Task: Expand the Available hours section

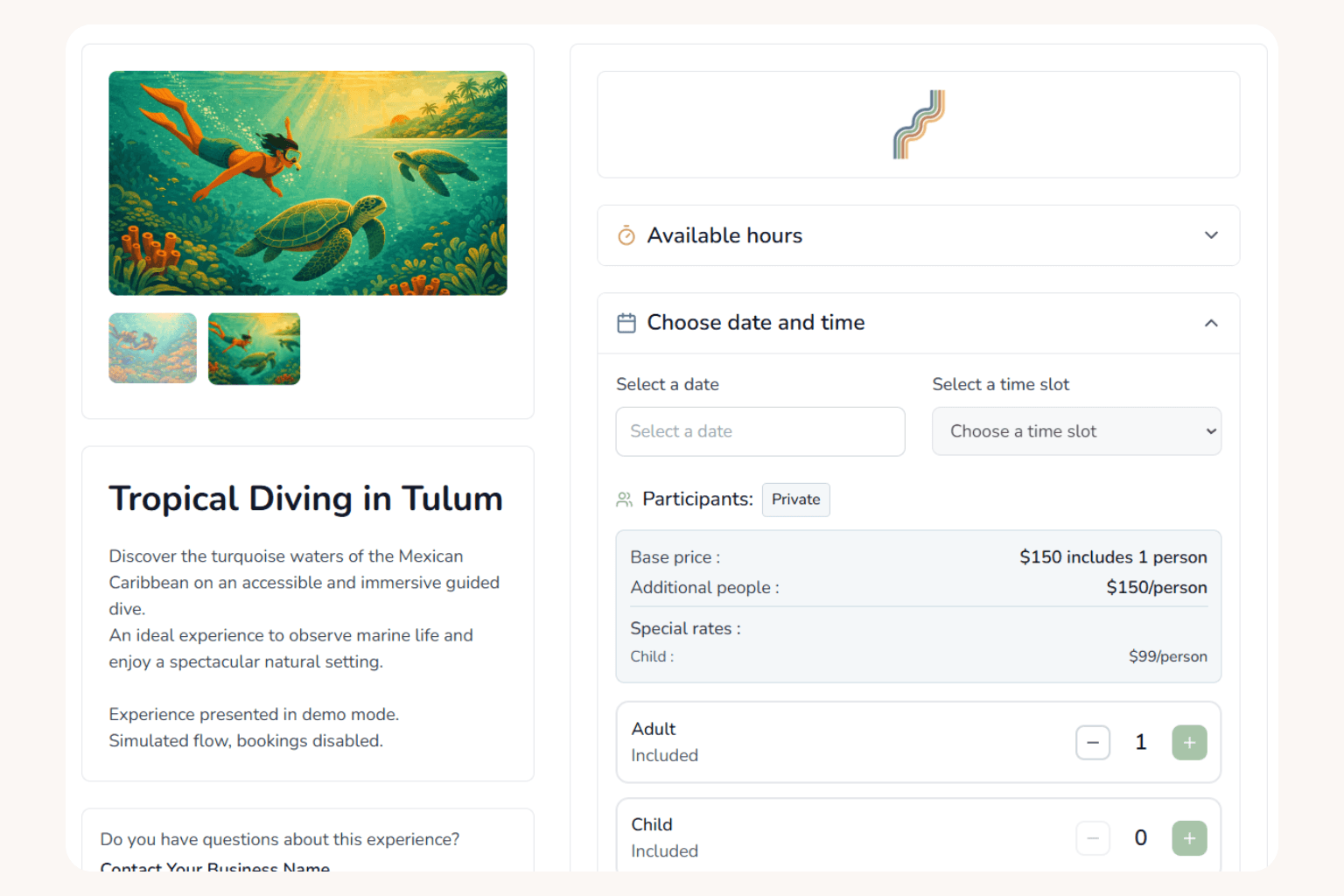Action: tap(1211, 235)
